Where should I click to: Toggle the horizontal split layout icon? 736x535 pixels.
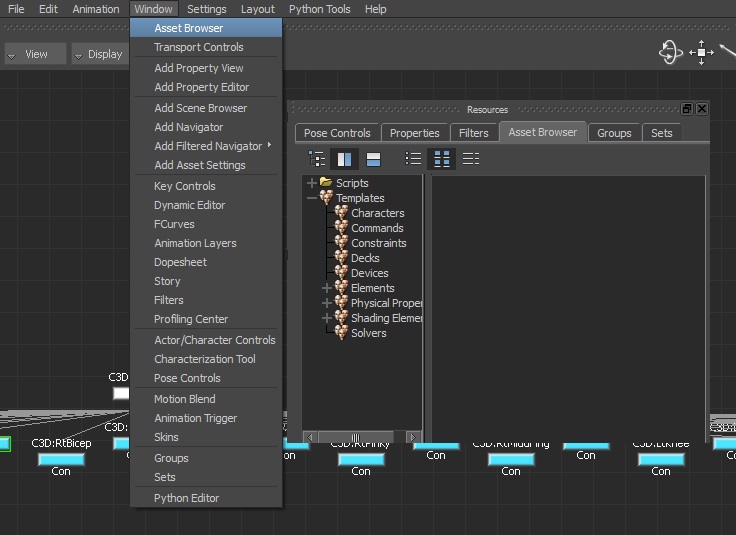(373, 159)
